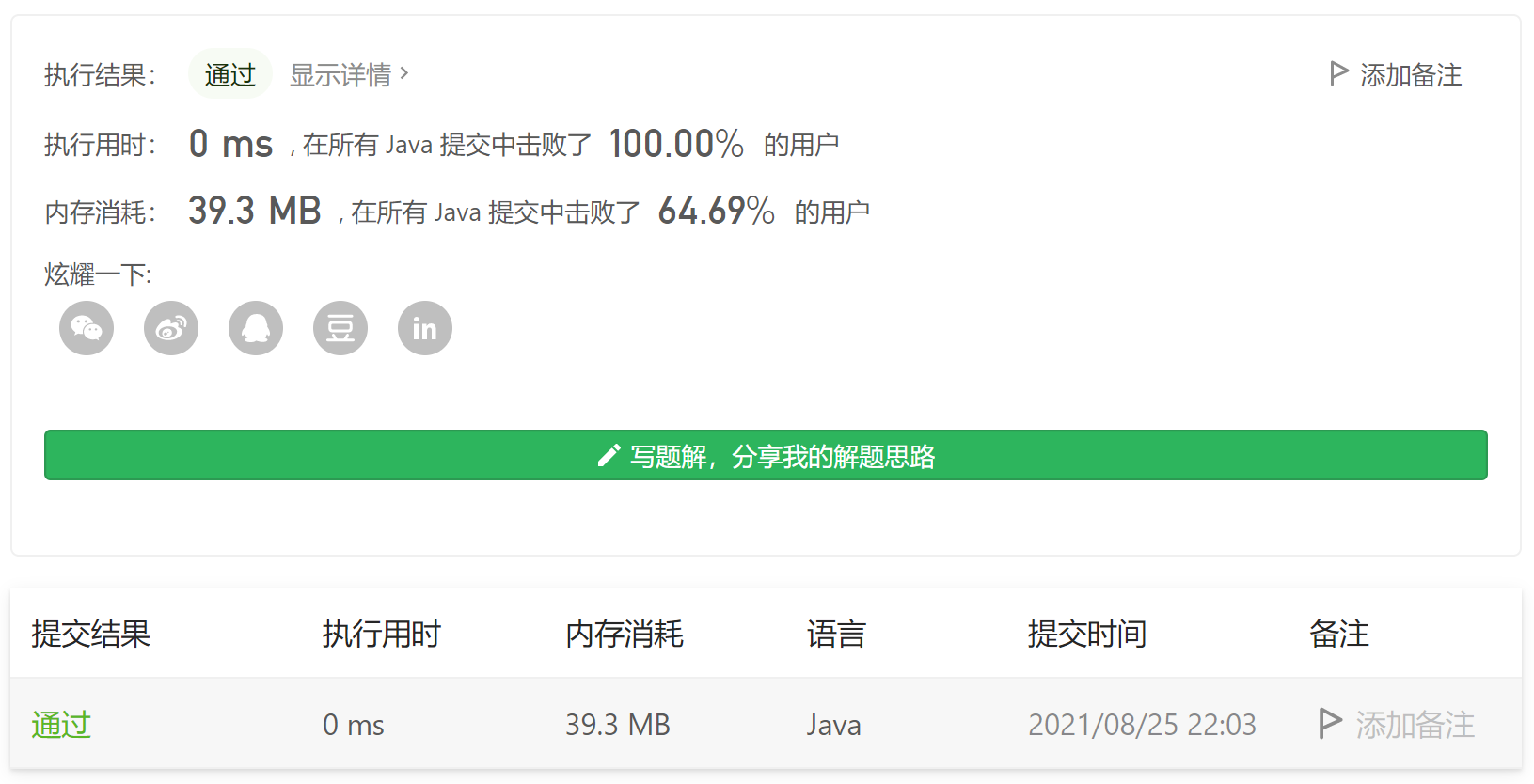
Task: Click the 内存消耗 column header
Action: point(625,634)
